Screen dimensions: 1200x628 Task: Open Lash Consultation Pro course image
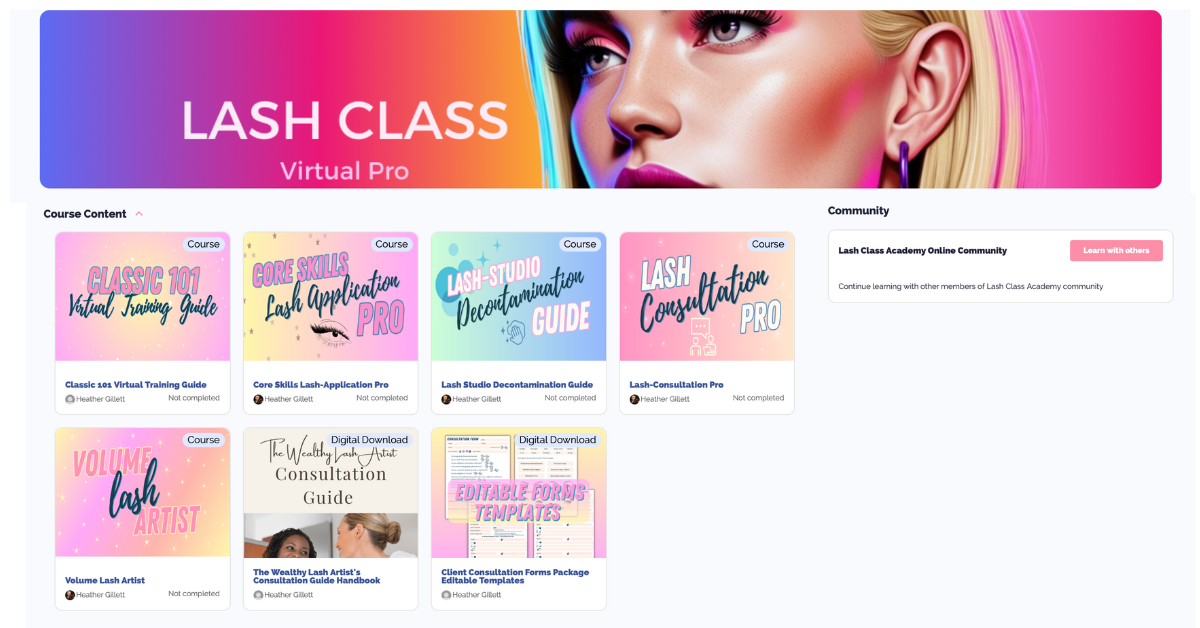[707, 297]
